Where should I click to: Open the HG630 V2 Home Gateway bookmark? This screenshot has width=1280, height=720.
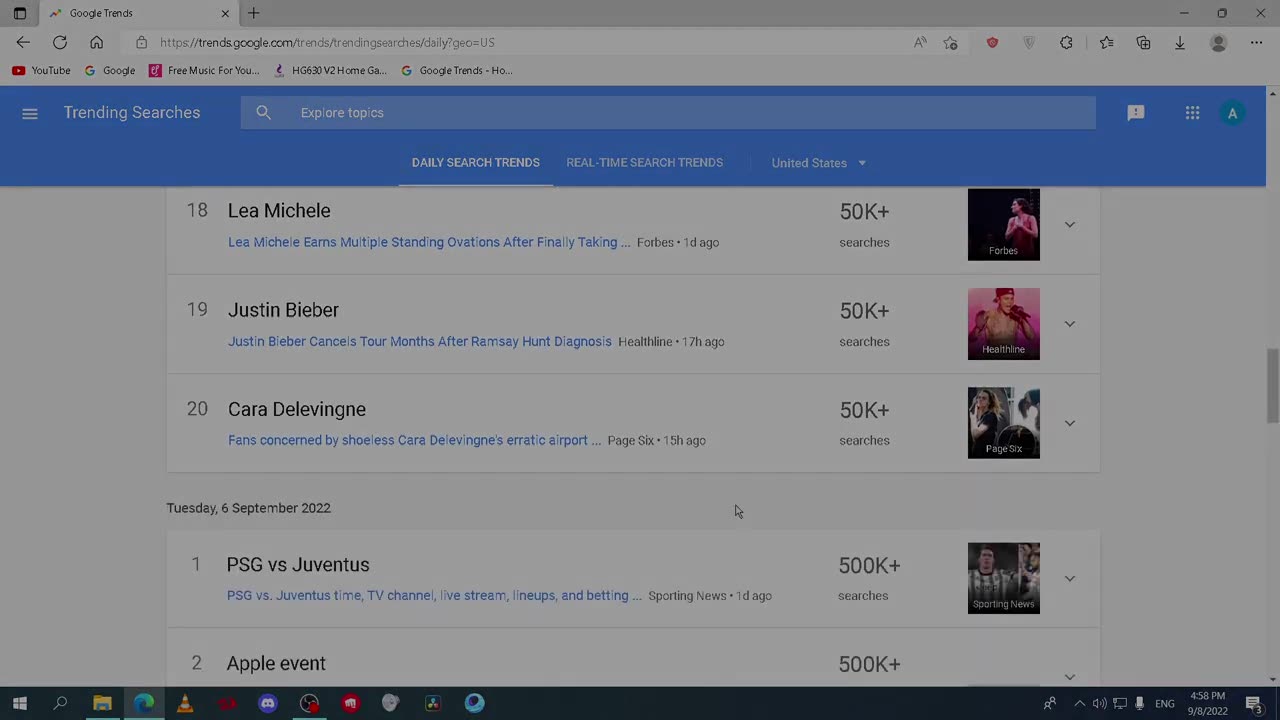pos(330,70)
